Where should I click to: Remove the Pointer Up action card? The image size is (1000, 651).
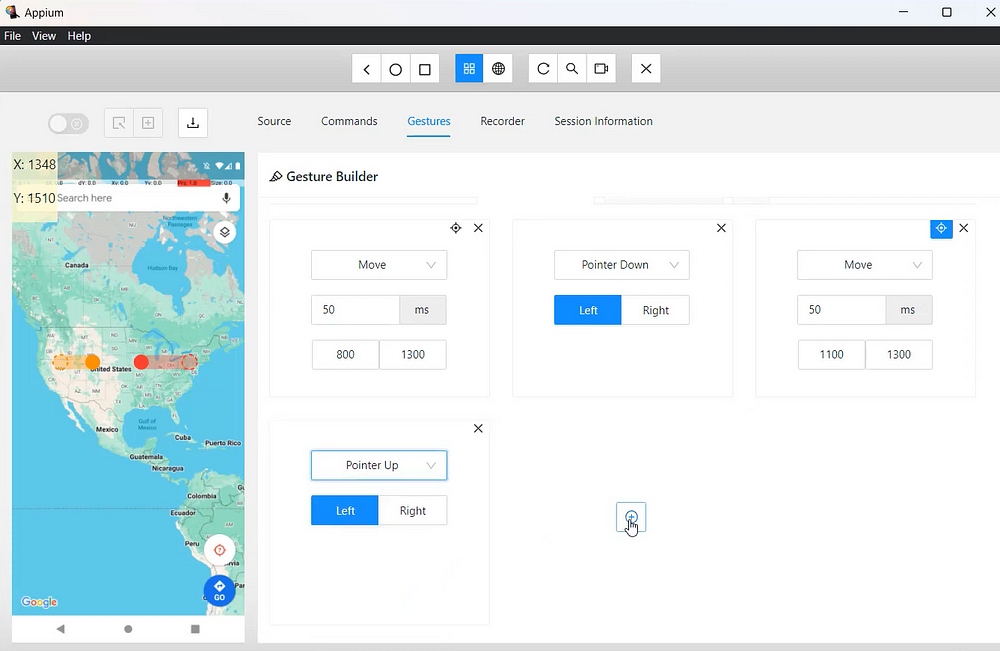478,428
